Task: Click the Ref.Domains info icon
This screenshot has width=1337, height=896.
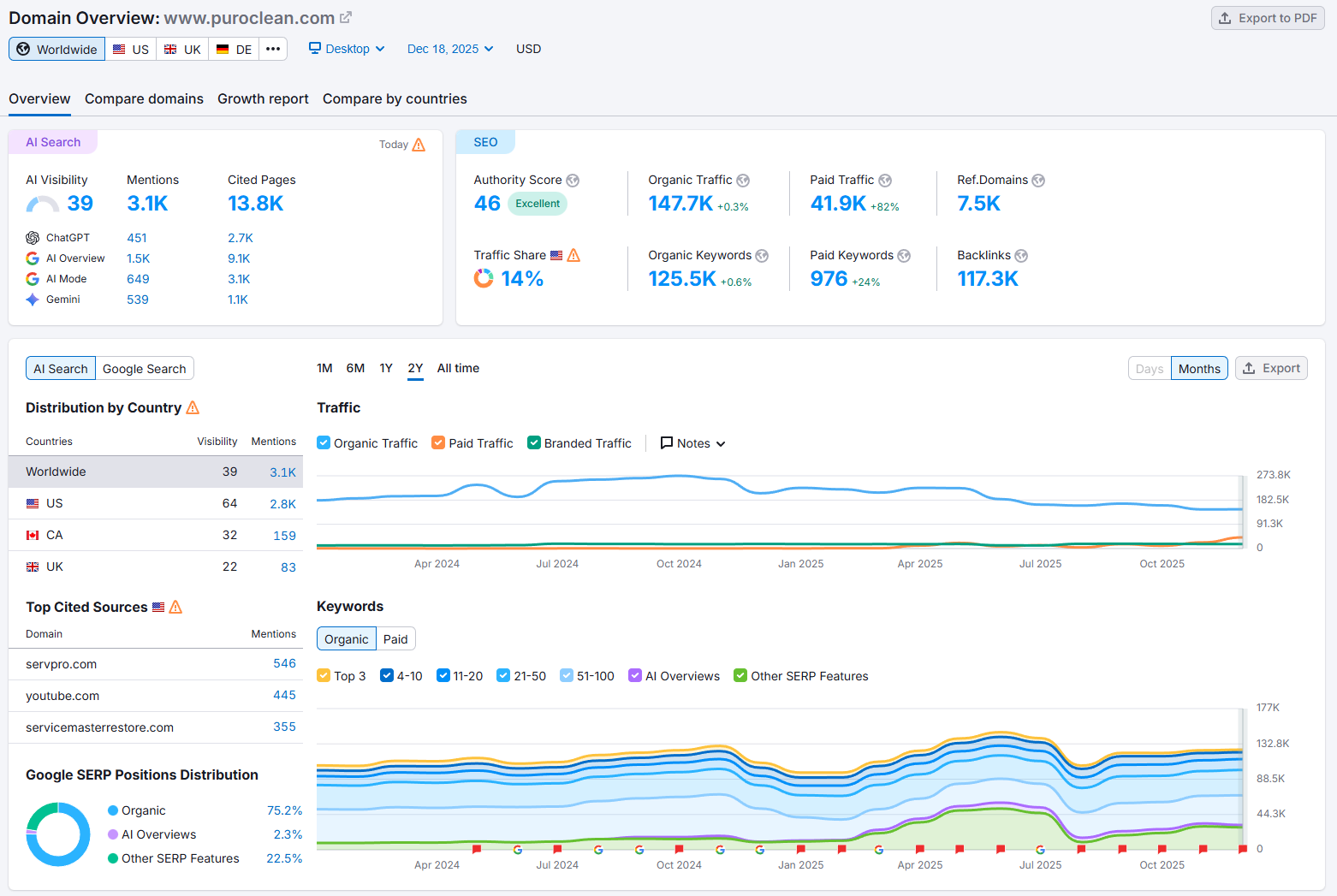Action: tap(1038, 181)
